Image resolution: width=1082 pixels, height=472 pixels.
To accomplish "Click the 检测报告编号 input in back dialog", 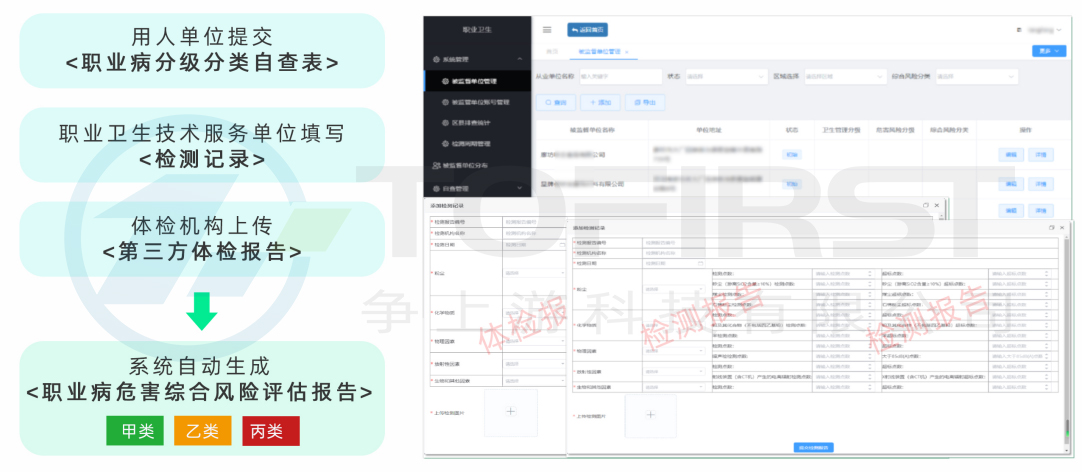I will click(x=535, y=222).
